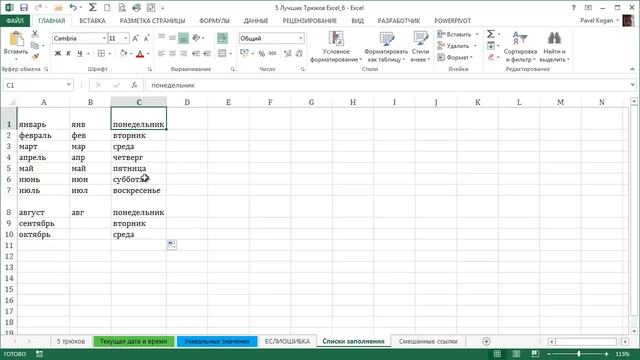Click the increase decimal icon
The height and width of the screenshot is (360, 640).
(288, 53)
